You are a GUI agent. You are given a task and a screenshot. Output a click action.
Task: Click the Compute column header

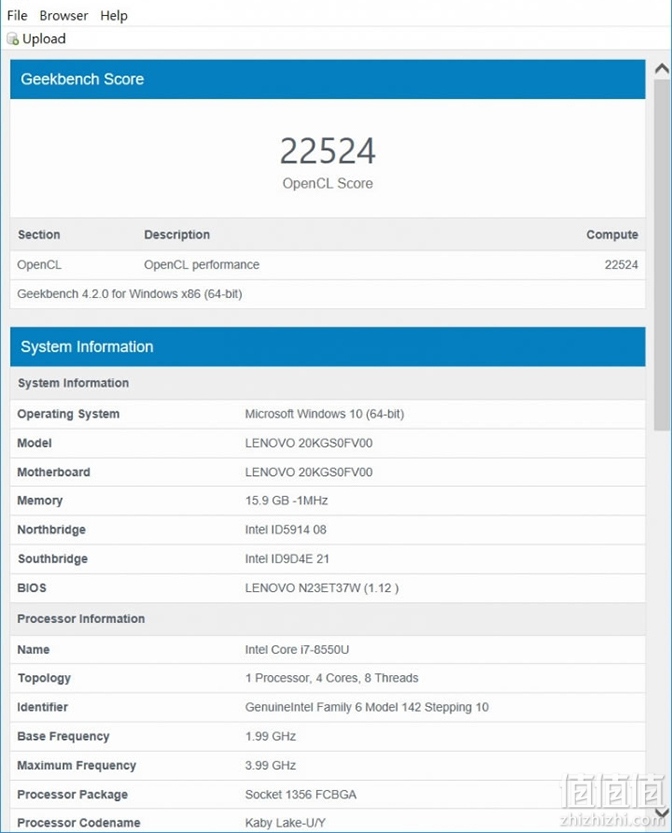[x=612, y=234]
